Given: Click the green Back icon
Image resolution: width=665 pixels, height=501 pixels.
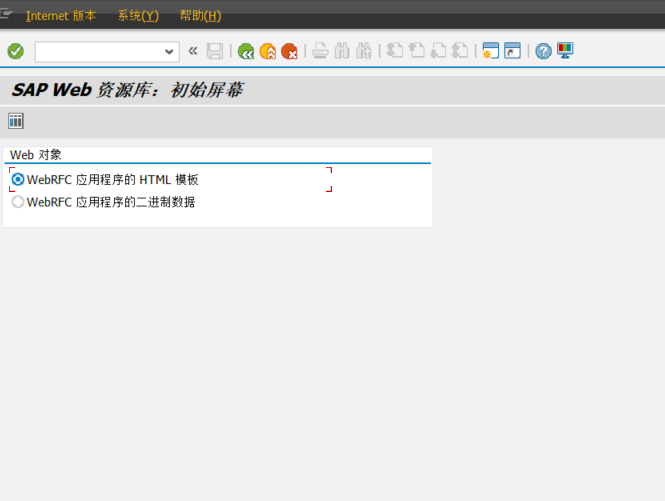Looking at the screenshot, I should pyautogui.click(x=246, y=51).
